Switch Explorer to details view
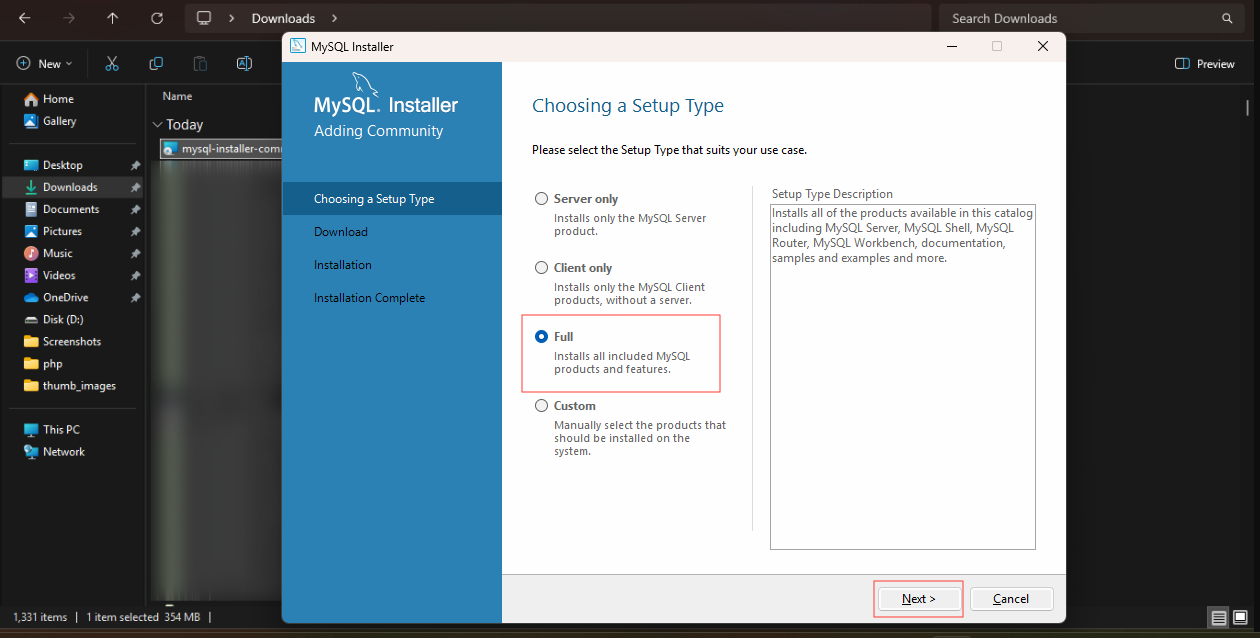The image size is (1260, 638). click(x=1218, y=618)
